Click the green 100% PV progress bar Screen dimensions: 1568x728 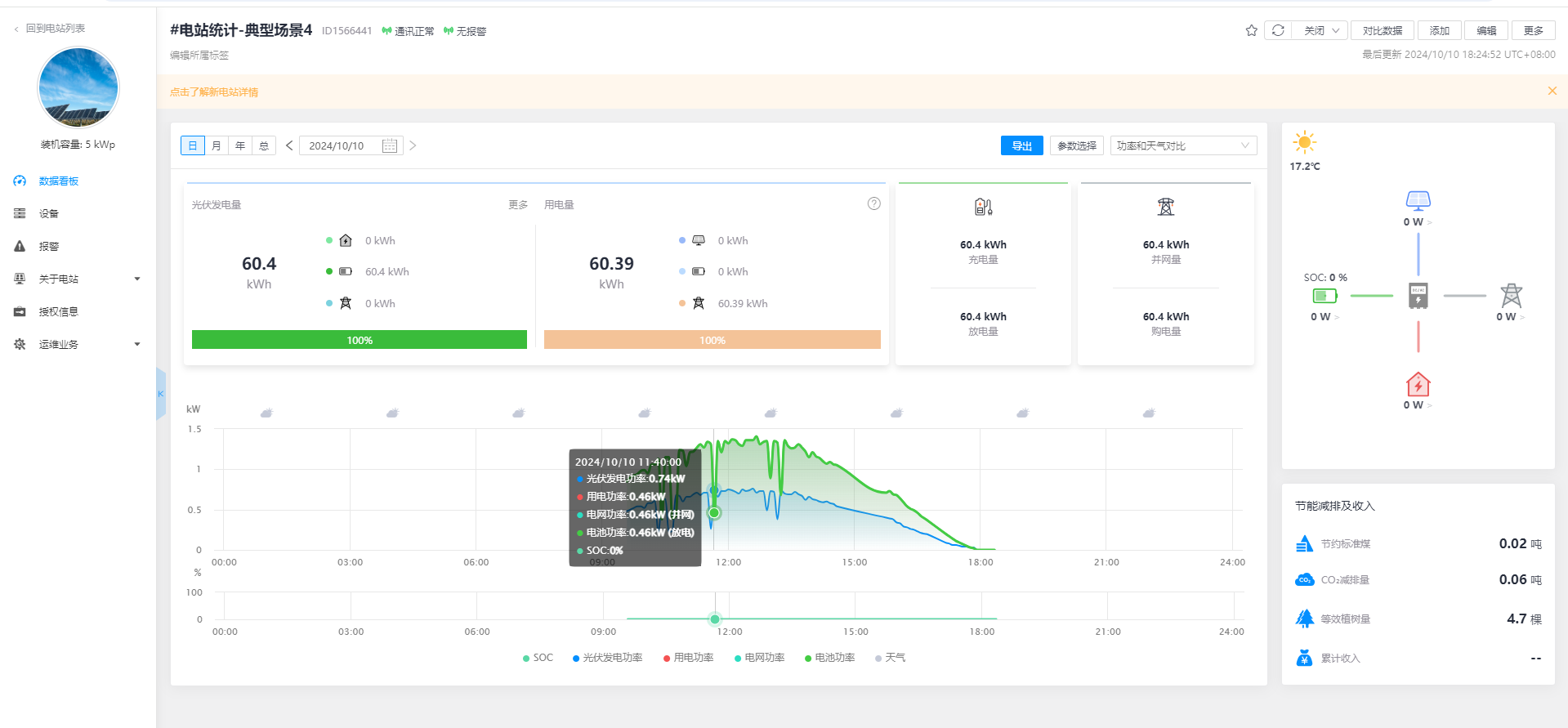click(x=359, y=340)
